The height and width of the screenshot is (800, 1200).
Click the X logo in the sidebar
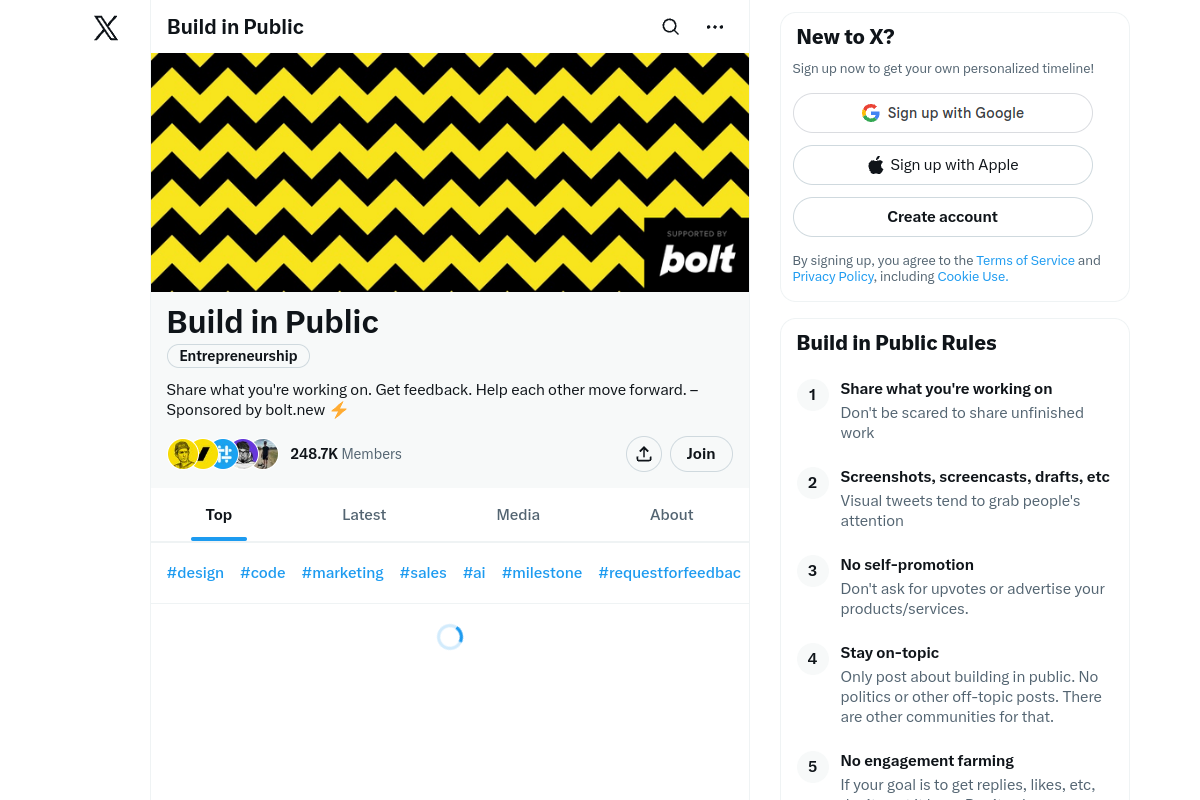pyautogui.click(x=105, y=28)
